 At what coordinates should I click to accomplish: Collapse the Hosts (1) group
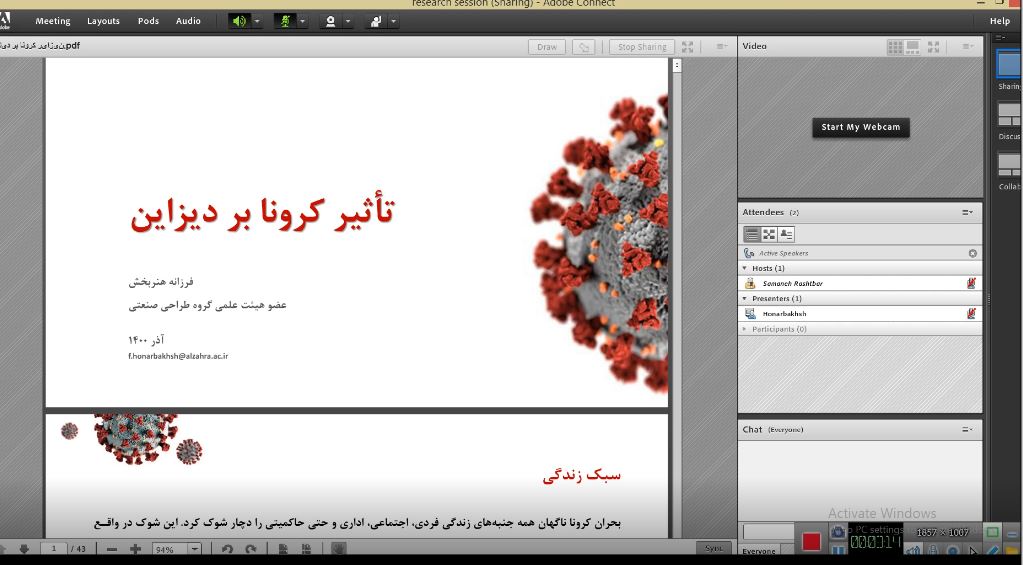click(746, 268)
